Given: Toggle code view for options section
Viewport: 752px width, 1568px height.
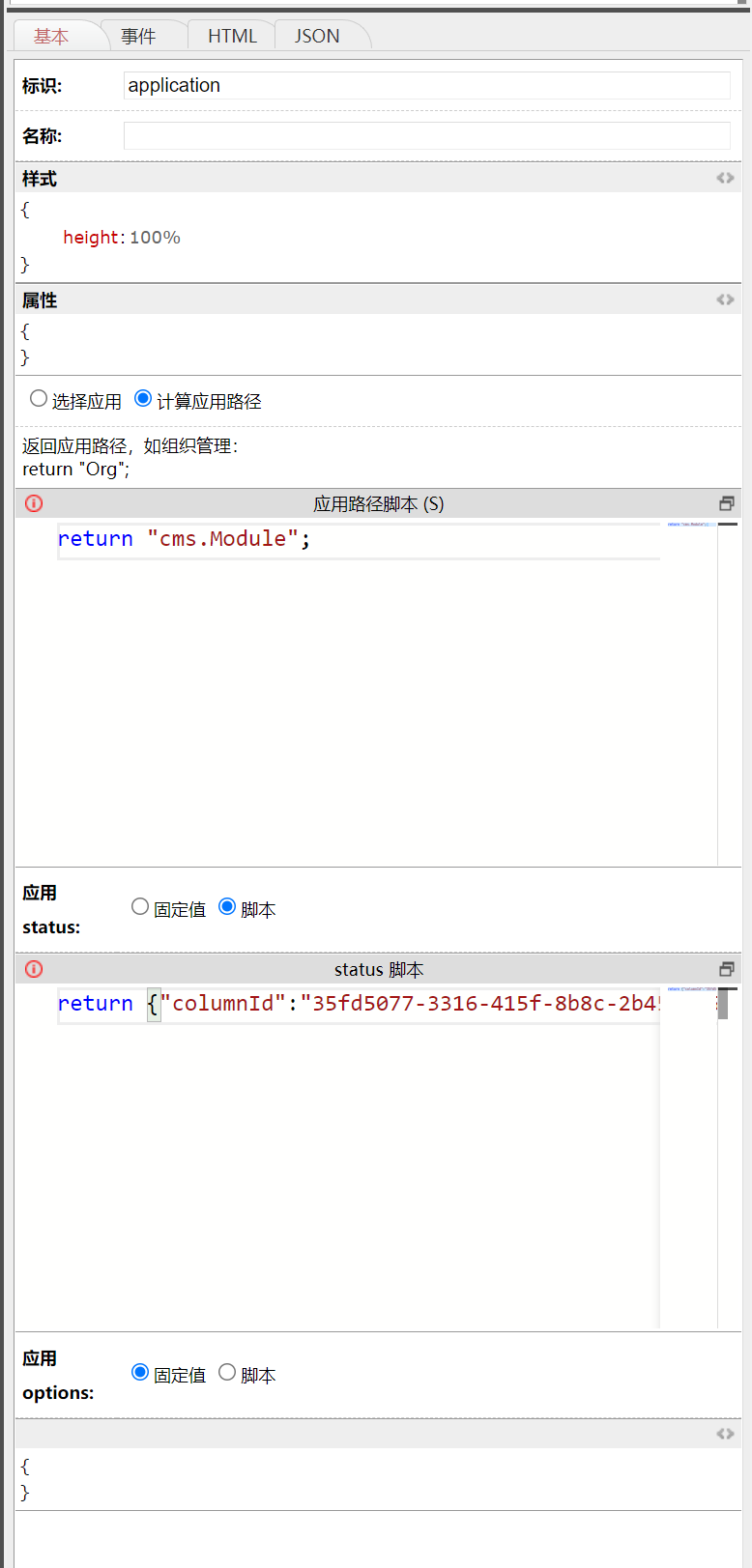Looking at the screenshot, I should tap(725, 1434).
